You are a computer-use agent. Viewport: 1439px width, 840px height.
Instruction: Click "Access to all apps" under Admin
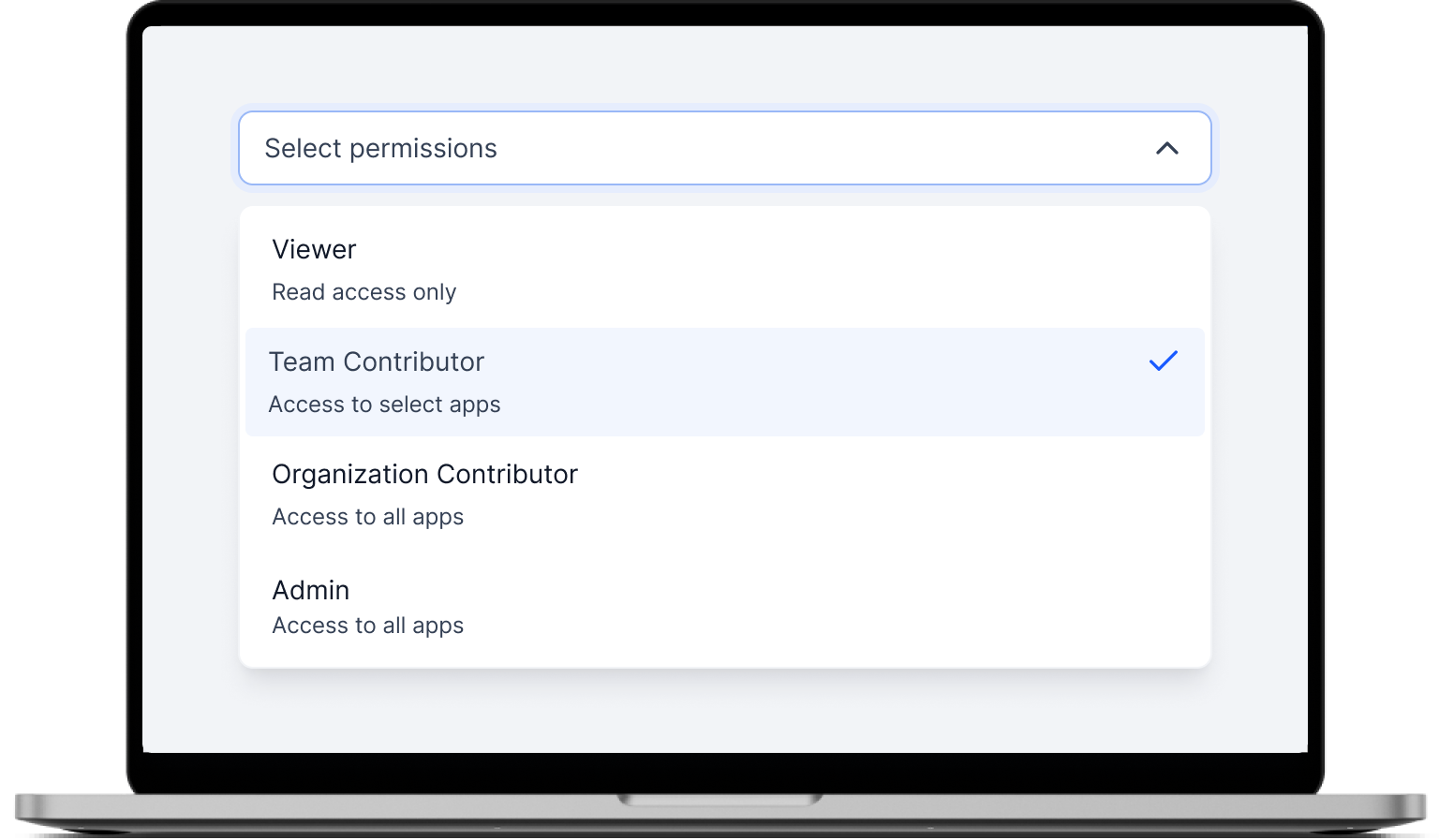pos(367,626)
